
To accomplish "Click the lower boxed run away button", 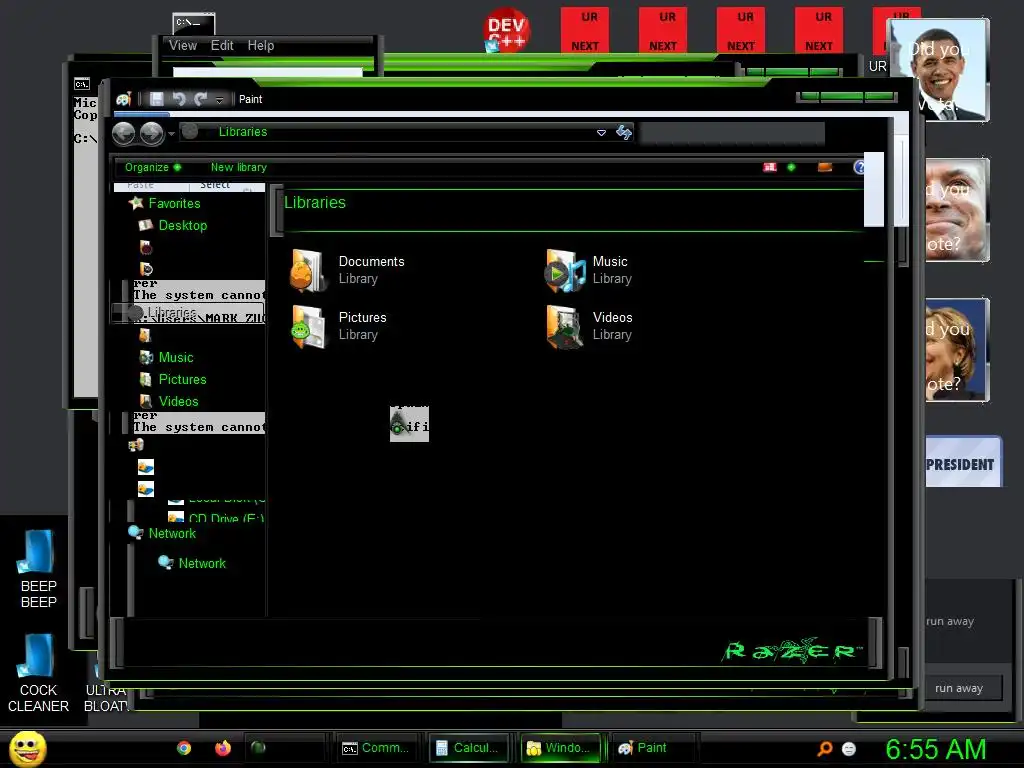I will [x=959, y=688].
